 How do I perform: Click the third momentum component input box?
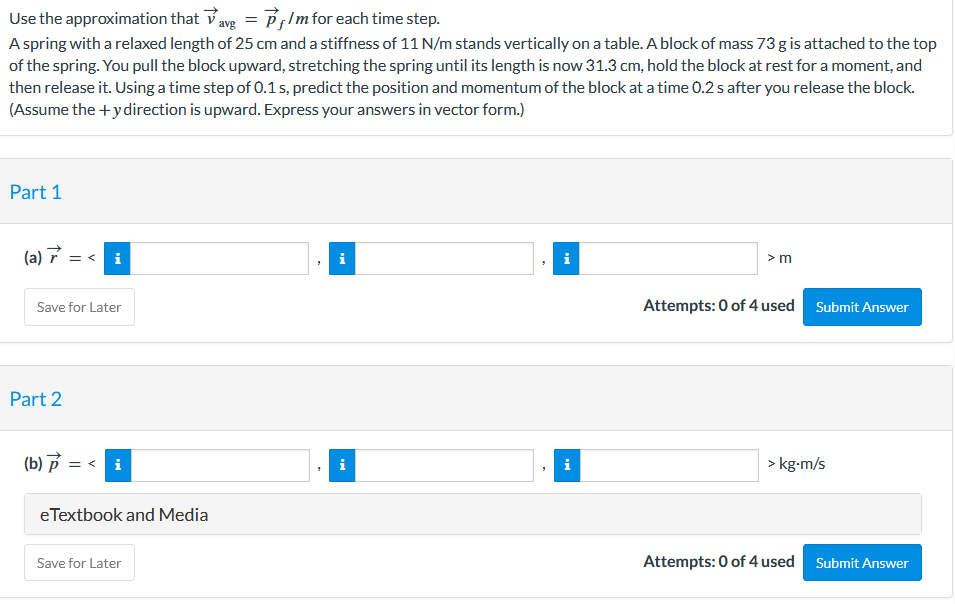coord(668,464)
